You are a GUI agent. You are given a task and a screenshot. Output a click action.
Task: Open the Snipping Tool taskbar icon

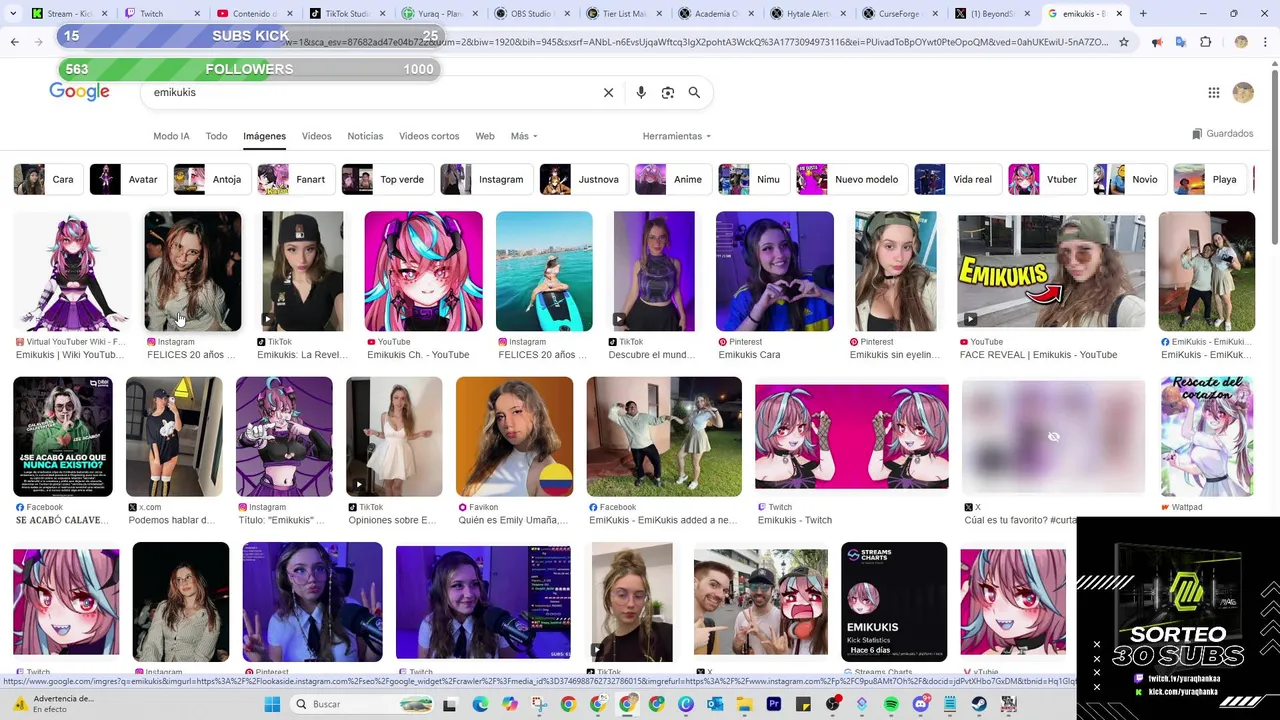(539, 704)
